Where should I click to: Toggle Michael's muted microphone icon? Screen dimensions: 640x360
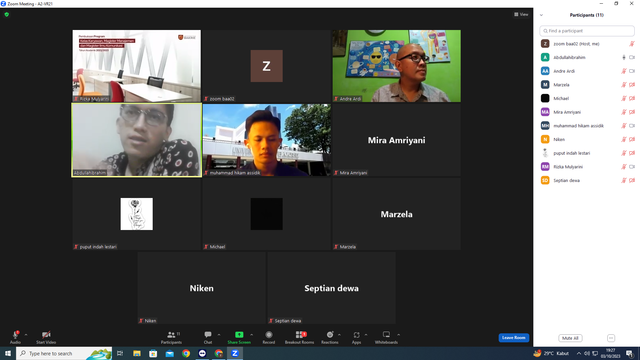(x=624, y=98)
